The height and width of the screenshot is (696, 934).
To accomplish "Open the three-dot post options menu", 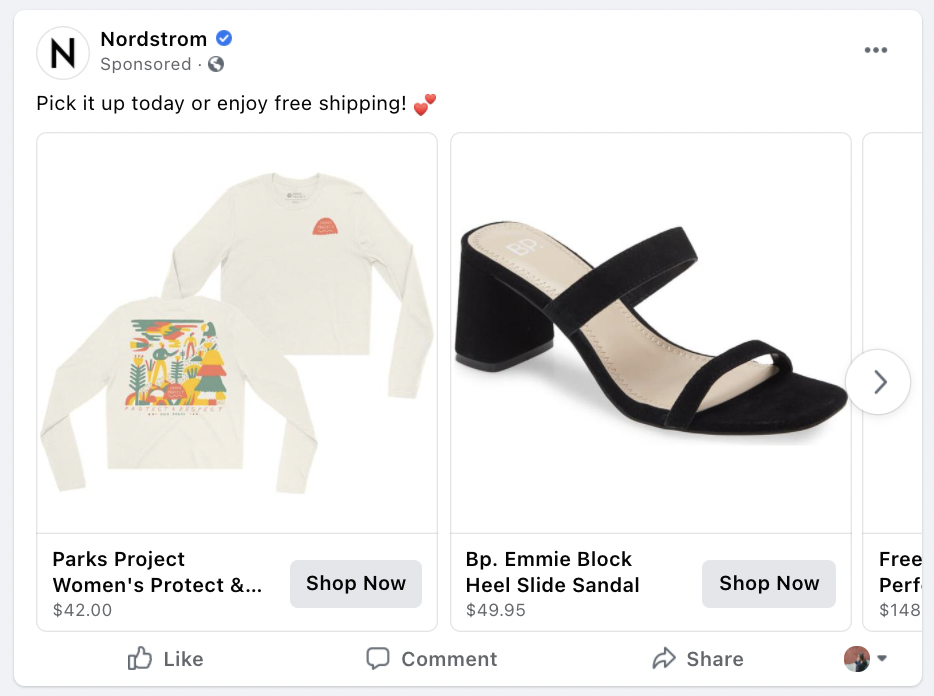I will (x=876, y=51).
